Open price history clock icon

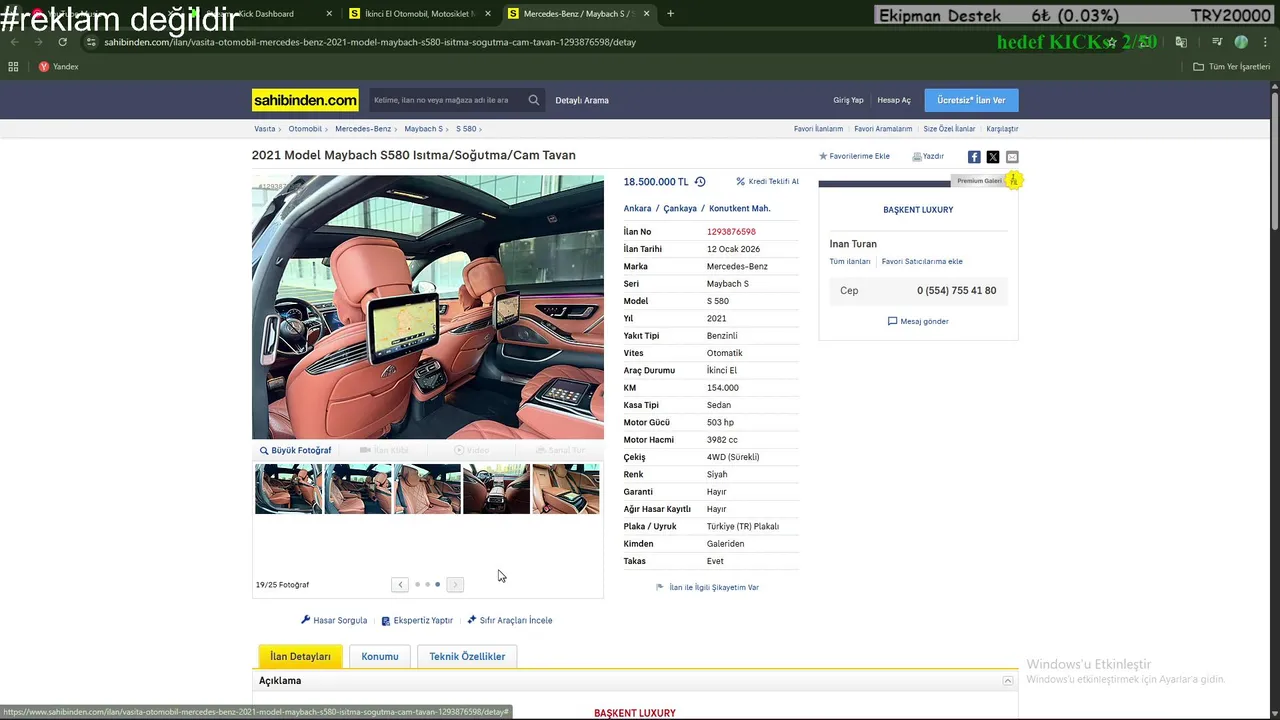point(700,182)
